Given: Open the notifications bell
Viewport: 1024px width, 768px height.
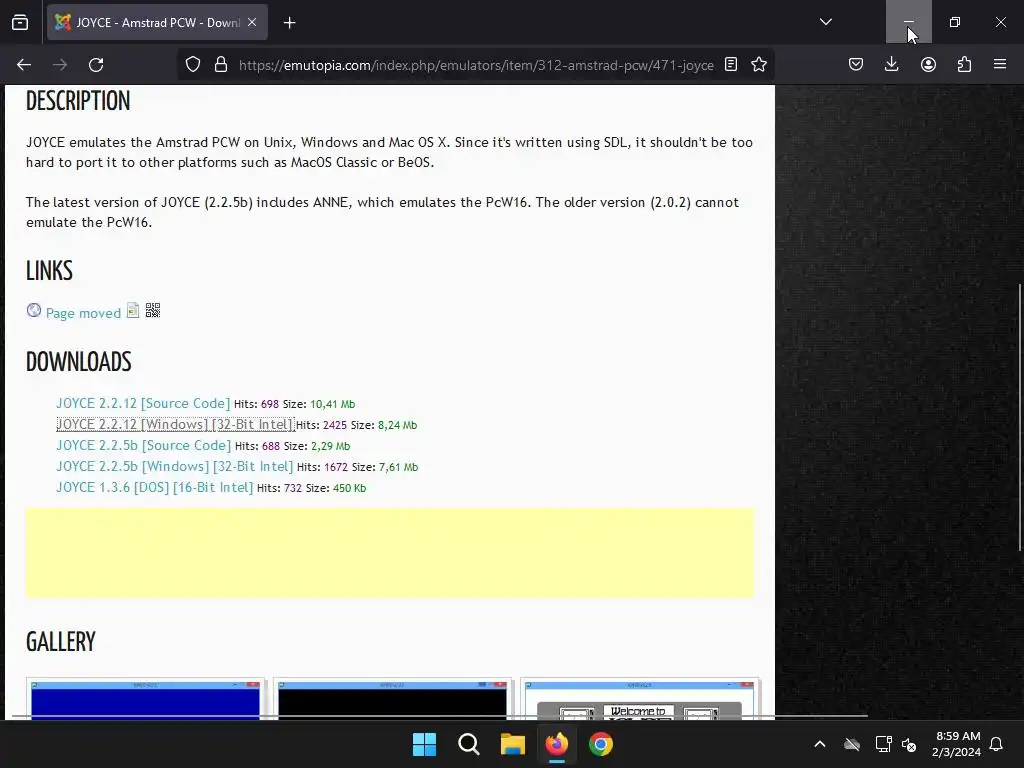Looking at the screenshot, I should click(996, 744).
